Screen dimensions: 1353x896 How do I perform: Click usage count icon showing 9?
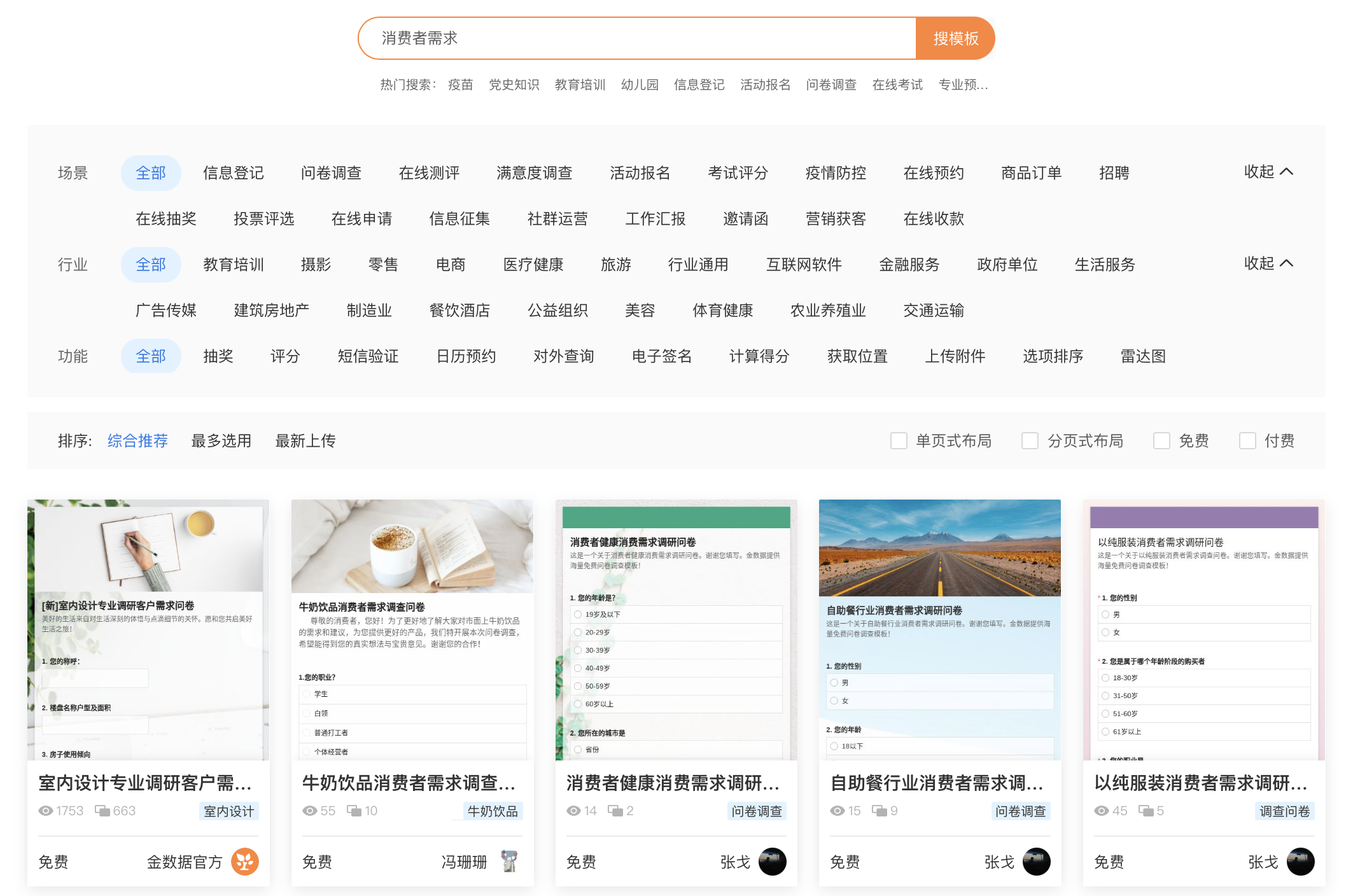click(x=880, y=811)
